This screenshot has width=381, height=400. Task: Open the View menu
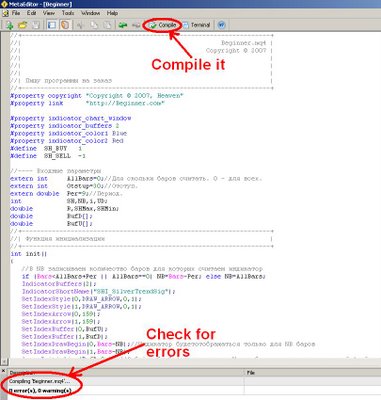49,13
